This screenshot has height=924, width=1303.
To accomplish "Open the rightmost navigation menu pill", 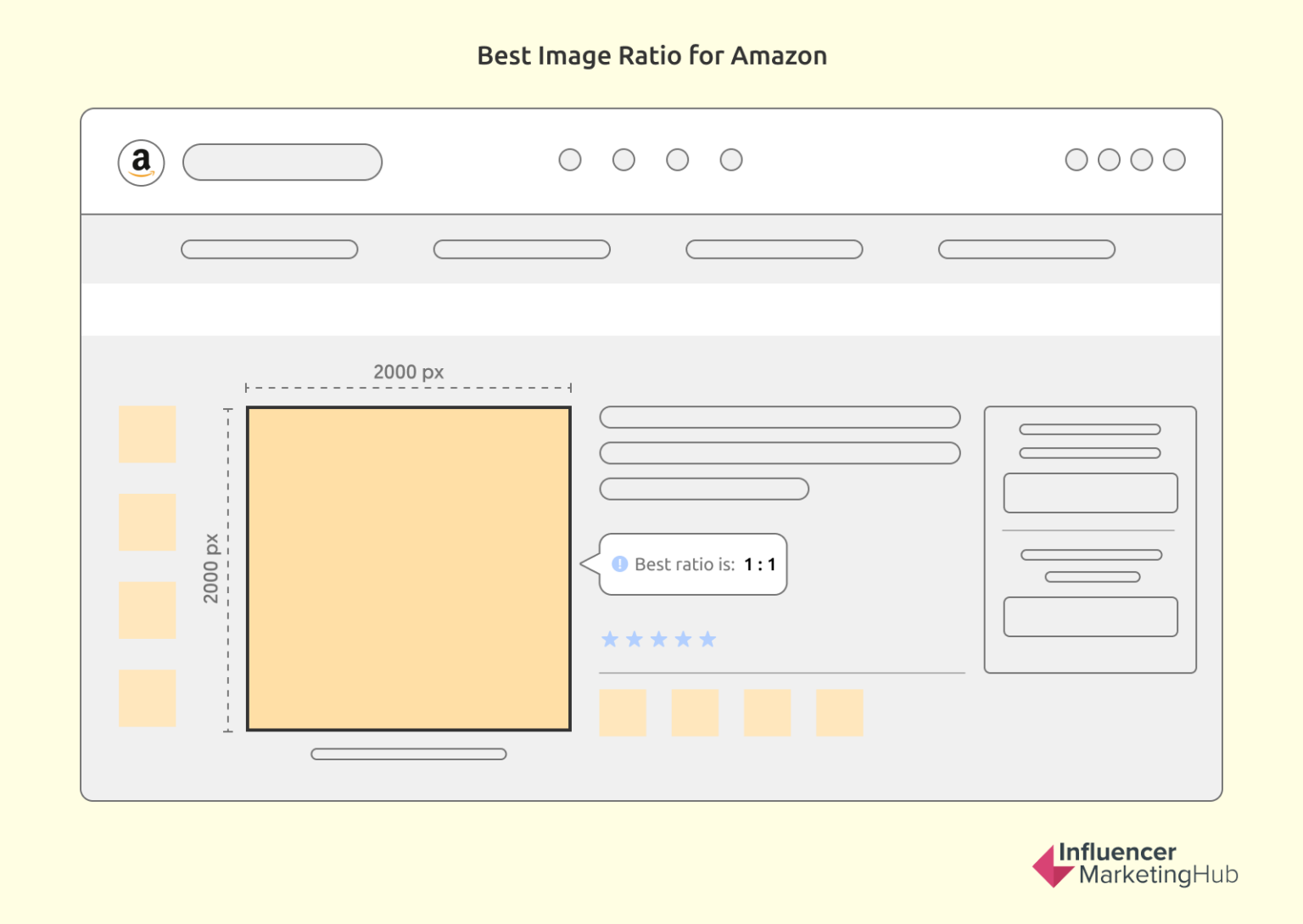I will (x=1026, y=249).
